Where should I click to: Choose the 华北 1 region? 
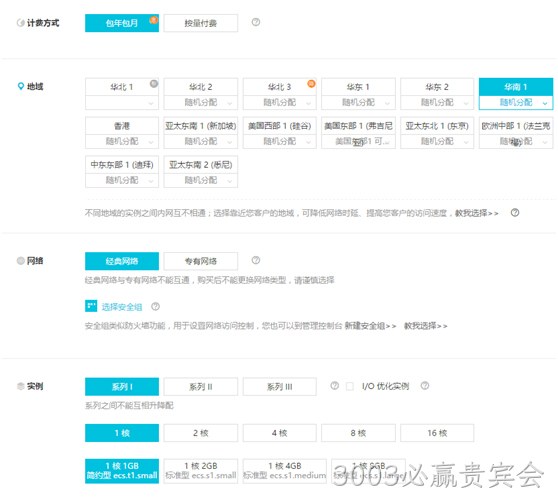(x=122, y=87)
